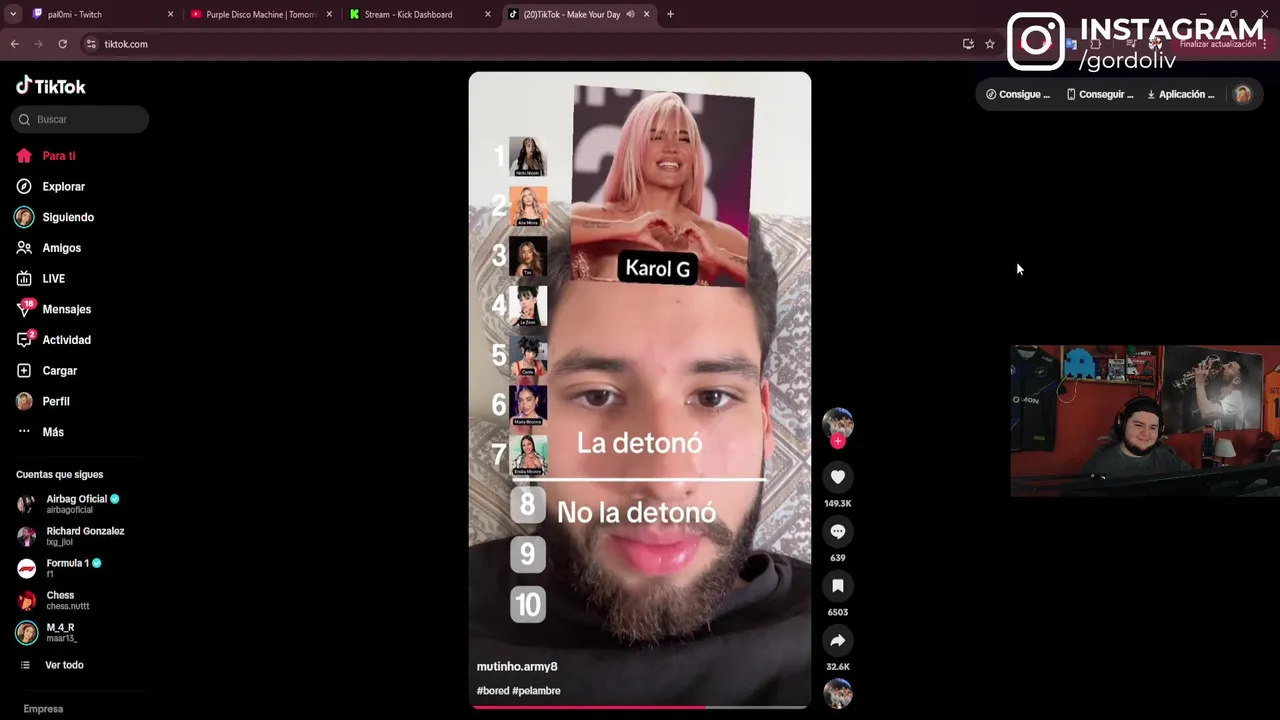Open mutinho.army8 username on video
The width and height of the screenshot is (1280, 720).
(x=517, y=667)
